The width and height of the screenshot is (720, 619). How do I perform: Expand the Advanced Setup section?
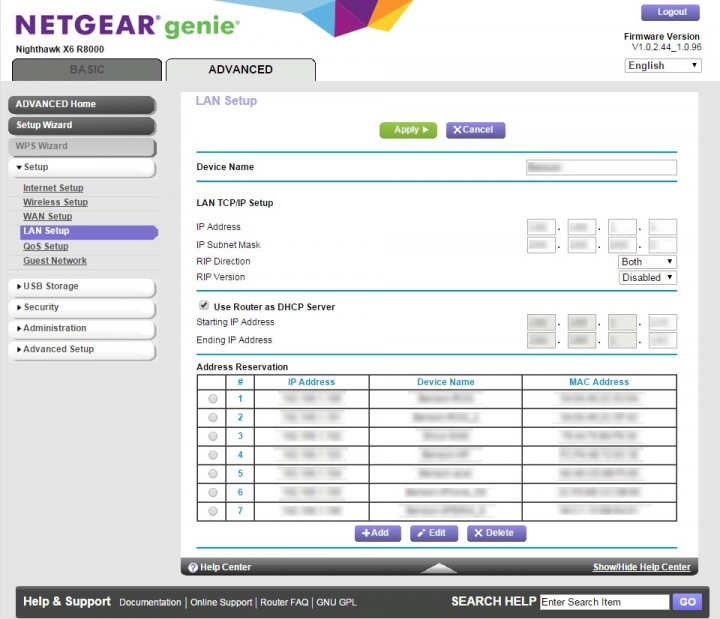point(82,350)
